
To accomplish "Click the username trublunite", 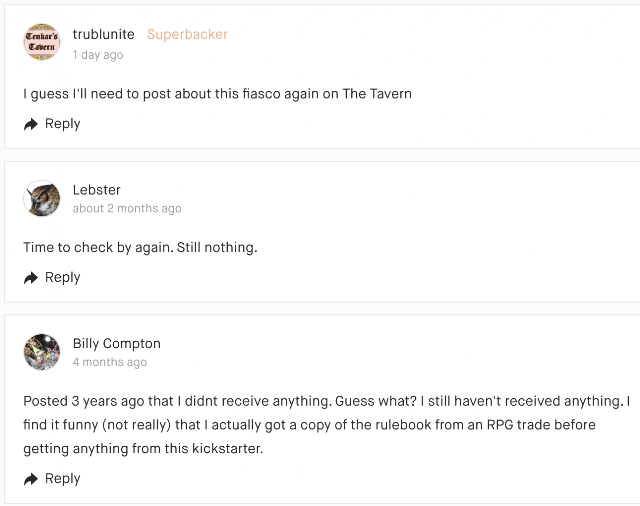I will tap(103, 34).
